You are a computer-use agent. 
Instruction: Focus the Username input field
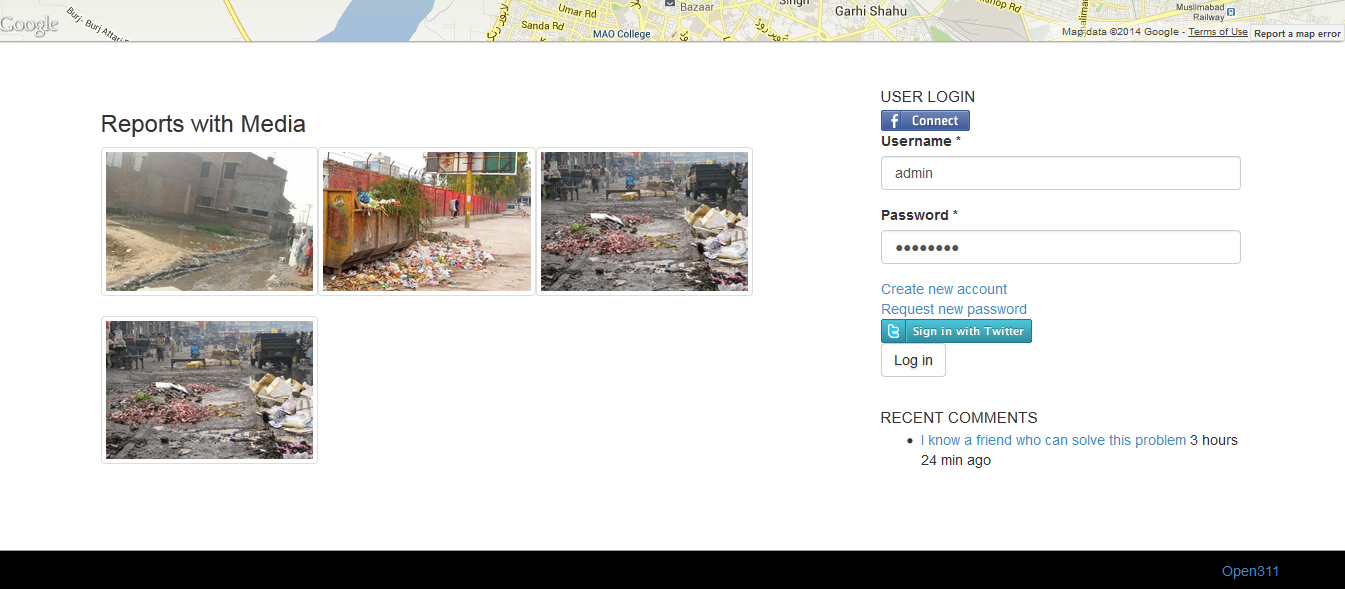pyautogui.click(x=1060, y=173)
